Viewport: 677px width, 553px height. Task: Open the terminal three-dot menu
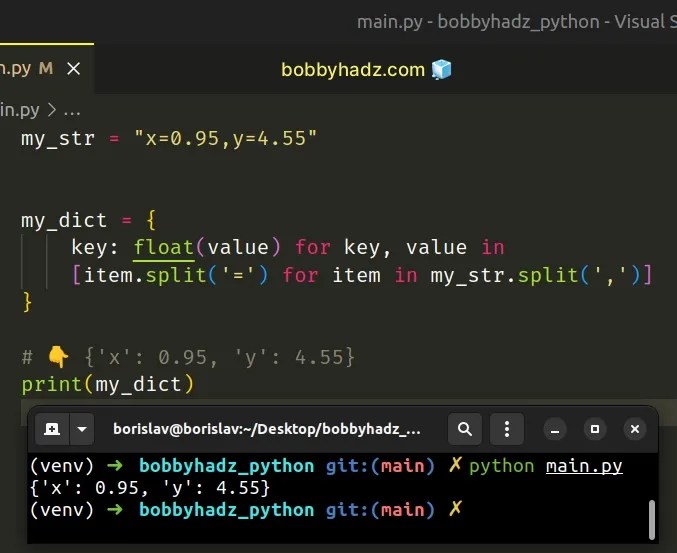click(x=507, y=429)
